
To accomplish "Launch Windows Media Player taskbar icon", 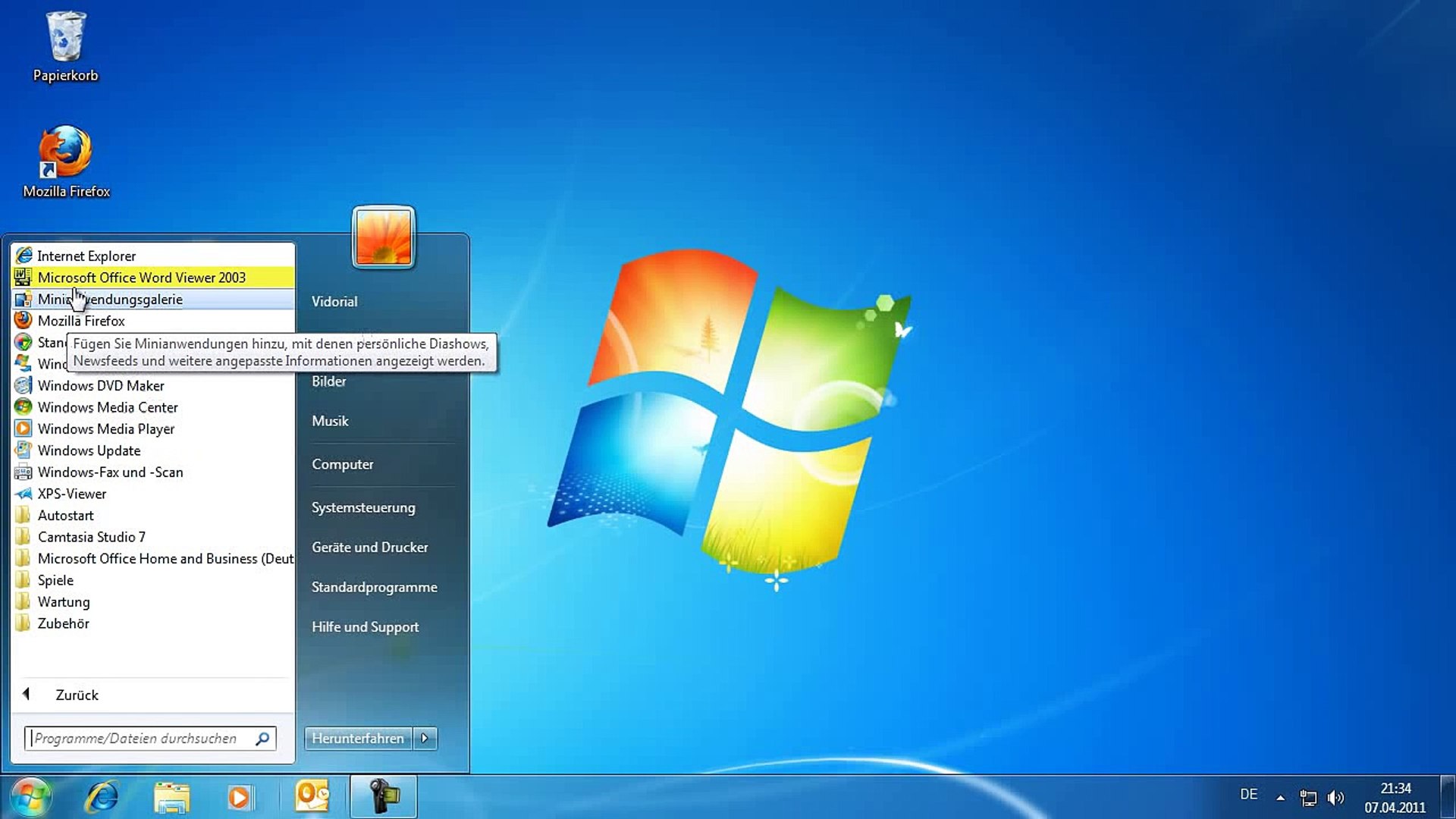I will click(239, 797).
